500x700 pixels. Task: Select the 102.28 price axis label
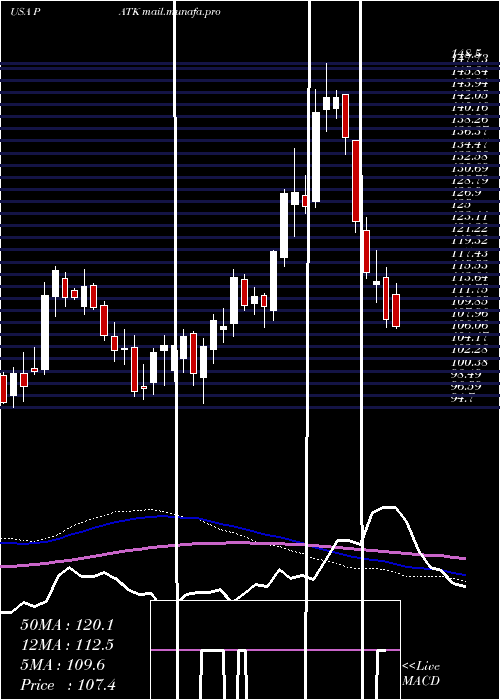point(470,350)
